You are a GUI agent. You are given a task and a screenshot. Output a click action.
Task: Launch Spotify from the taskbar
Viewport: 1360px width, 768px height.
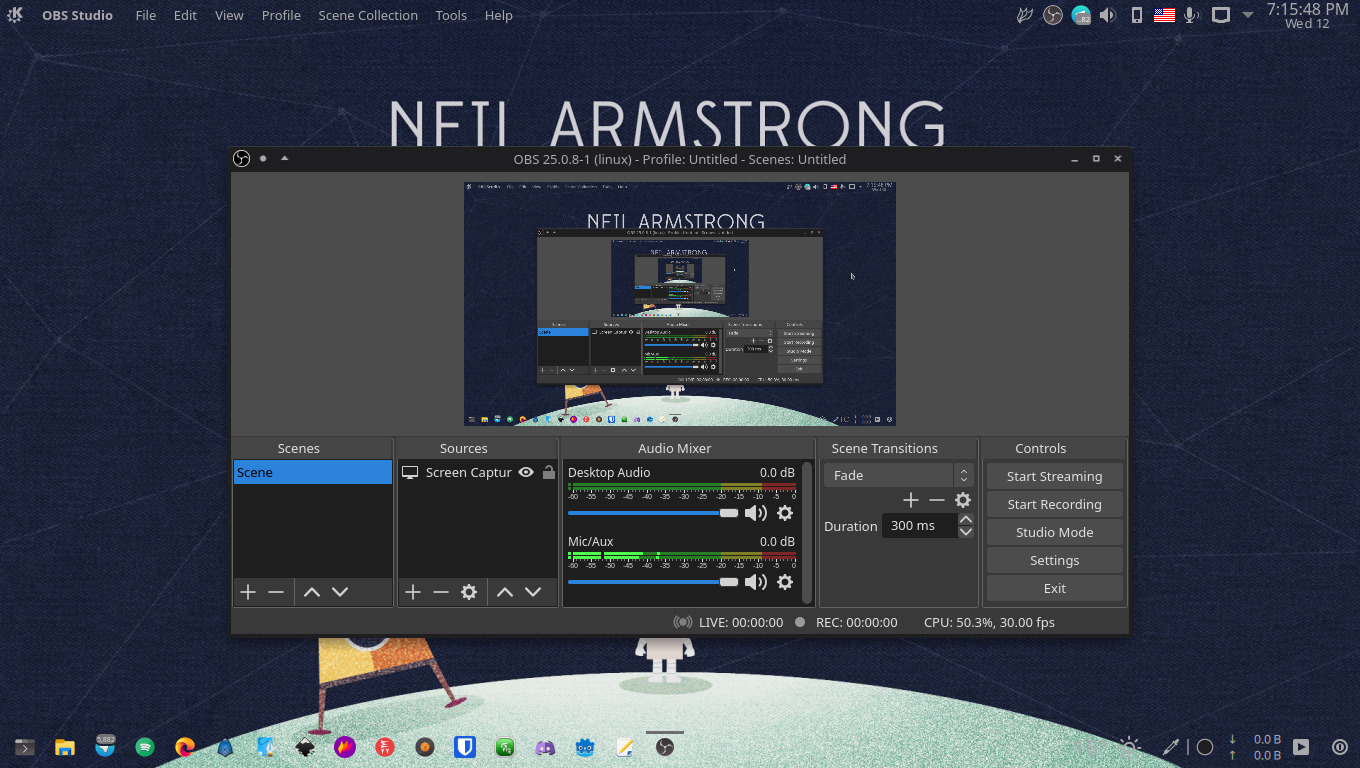145,746
